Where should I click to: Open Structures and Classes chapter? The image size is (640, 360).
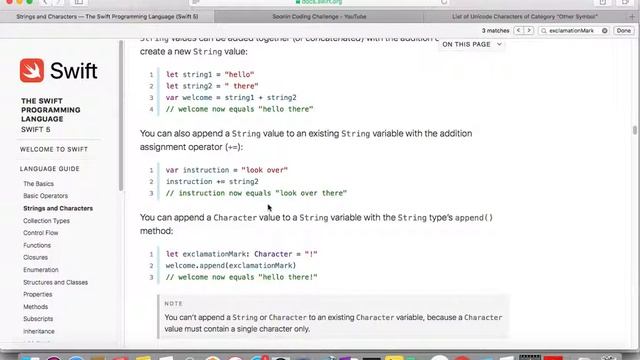pyautogui.click(x=56, y=282)
